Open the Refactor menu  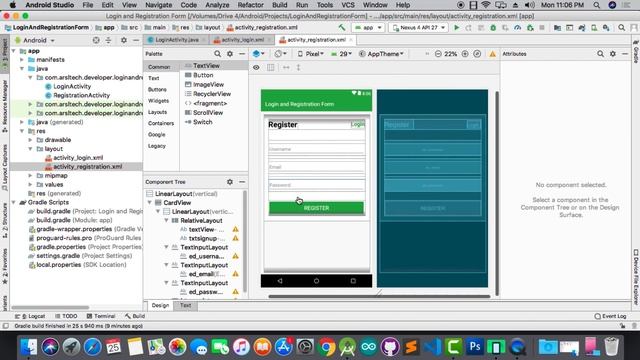click(250, 5)
